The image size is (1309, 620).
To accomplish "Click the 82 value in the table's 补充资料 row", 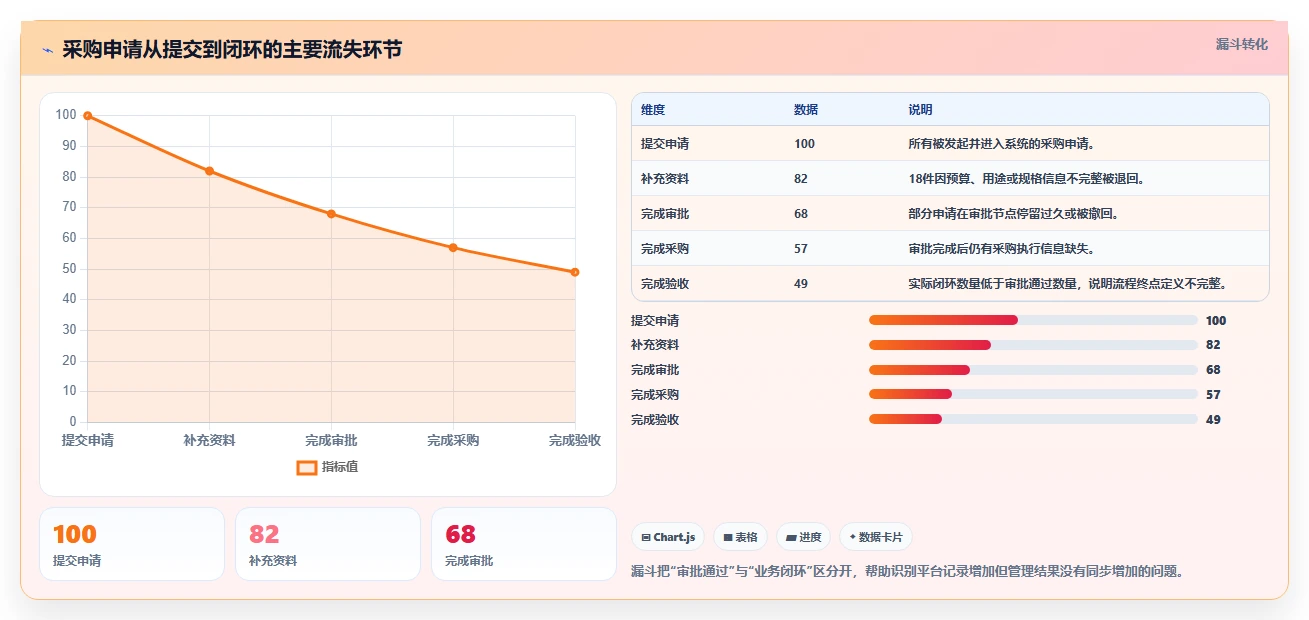I will (x=801, y=179).
